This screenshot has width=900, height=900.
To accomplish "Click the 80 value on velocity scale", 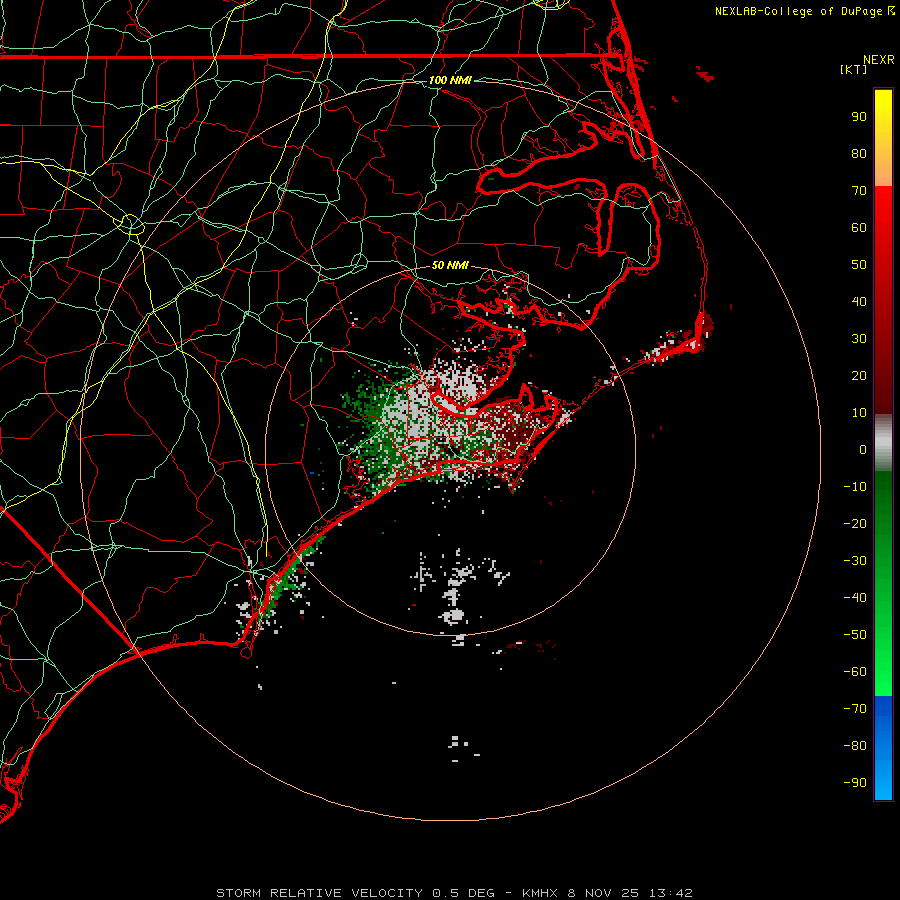I will tap(859, 154).
